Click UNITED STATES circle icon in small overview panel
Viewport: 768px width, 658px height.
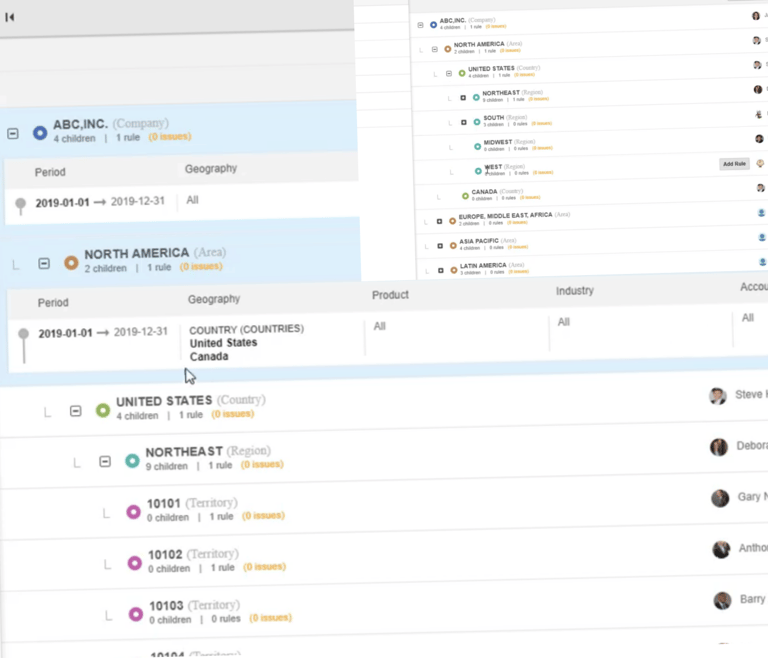click(x=462, y=73)
